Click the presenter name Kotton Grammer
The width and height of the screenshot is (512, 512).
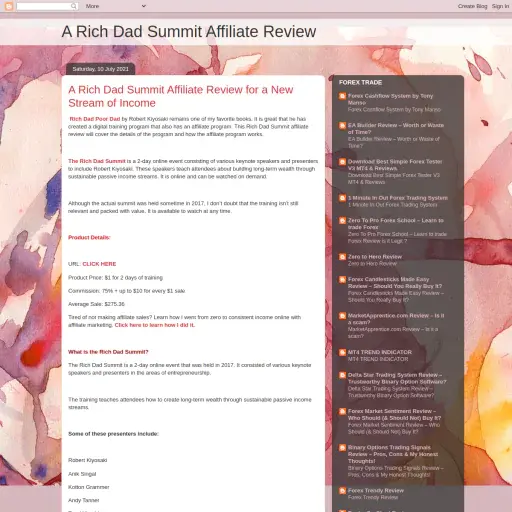pyautogui.click(x=89, y=487)
